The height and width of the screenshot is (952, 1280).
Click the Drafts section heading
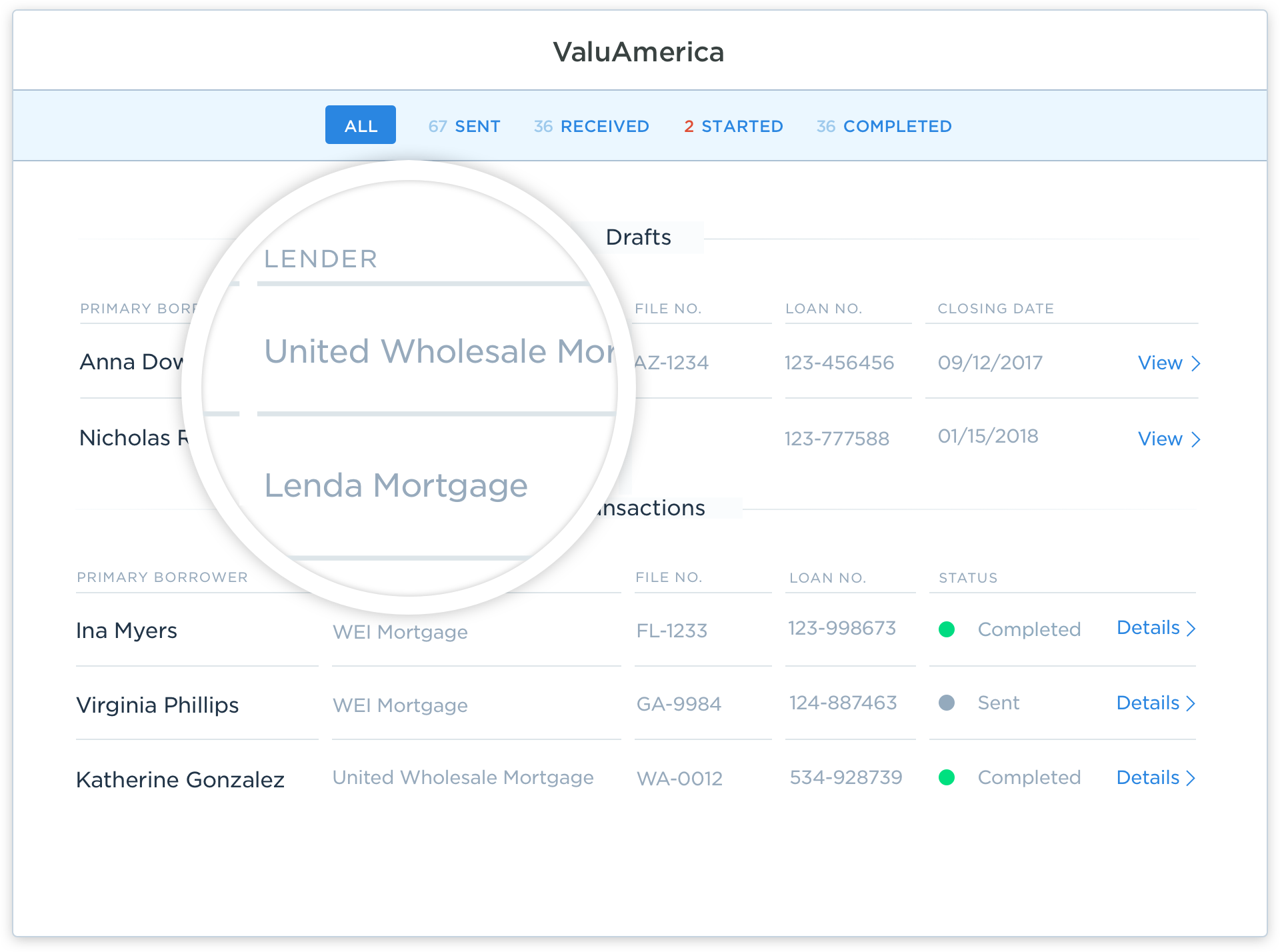(x=638, y=237)
